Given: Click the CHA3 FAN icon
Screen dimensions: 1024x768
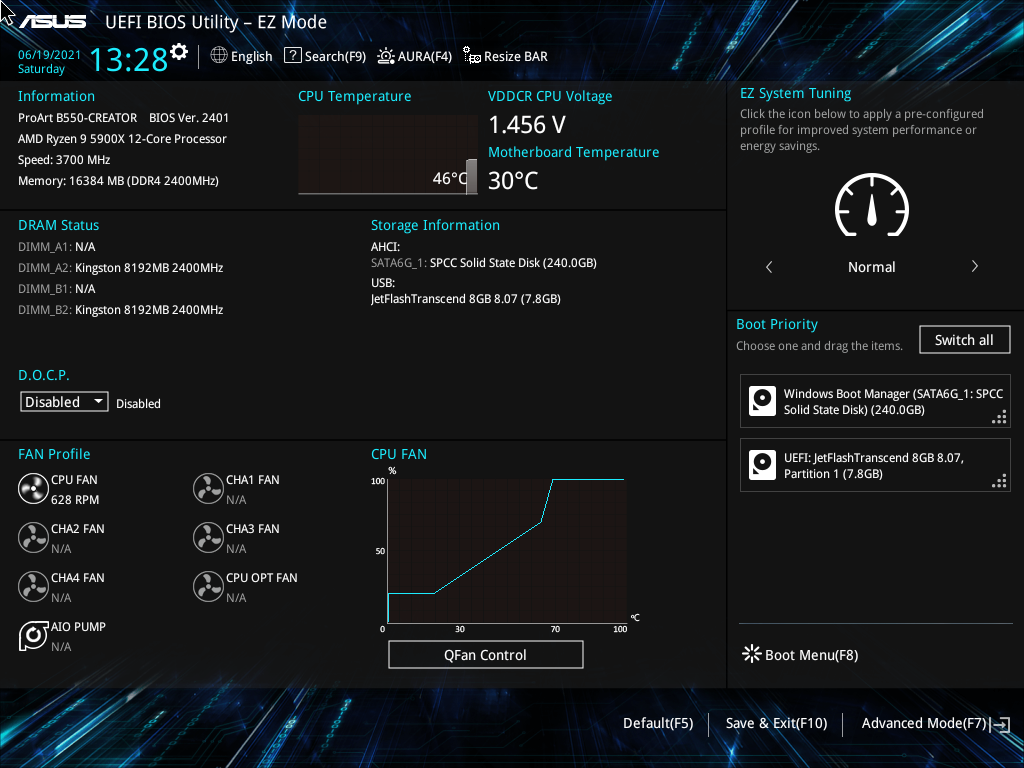Looking at the screenshot, I should 208,537.
